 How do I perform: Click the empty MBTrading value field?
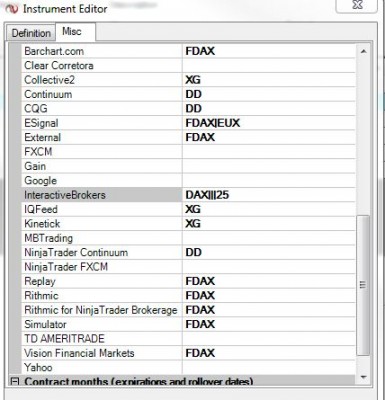click(x=269, y=238)
